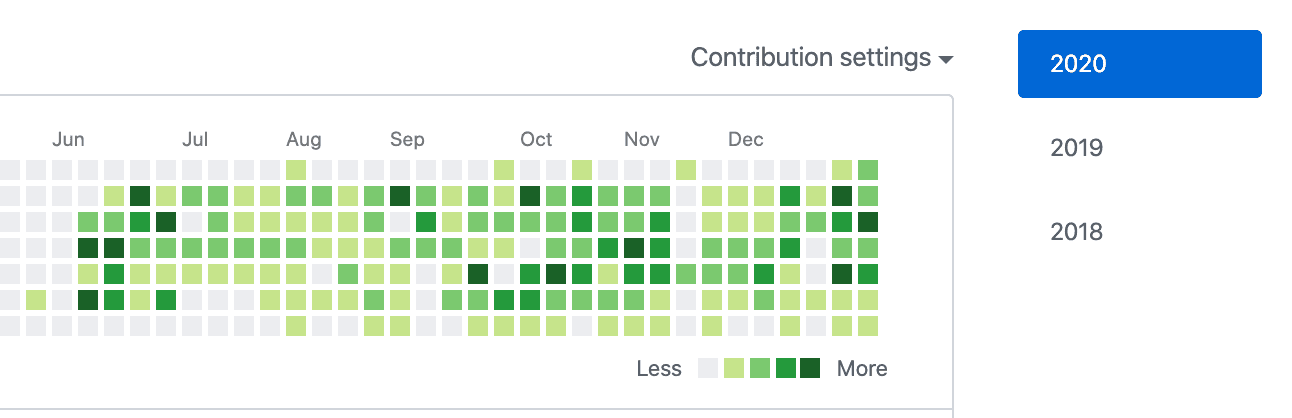Click the Oct month label

coord(536,139)
